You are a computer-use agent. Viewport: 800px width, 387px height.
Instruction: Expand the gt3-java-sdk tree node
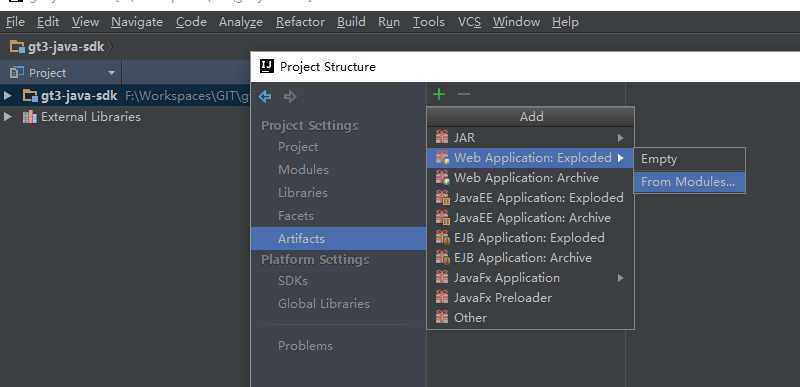tap(8, 96)
